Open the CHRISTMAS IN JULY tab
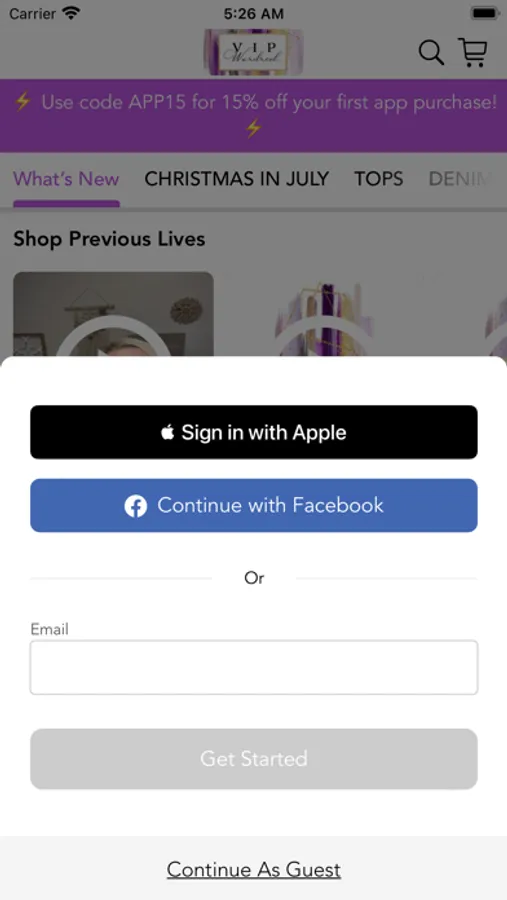507x900 pixels. [237, 179]
